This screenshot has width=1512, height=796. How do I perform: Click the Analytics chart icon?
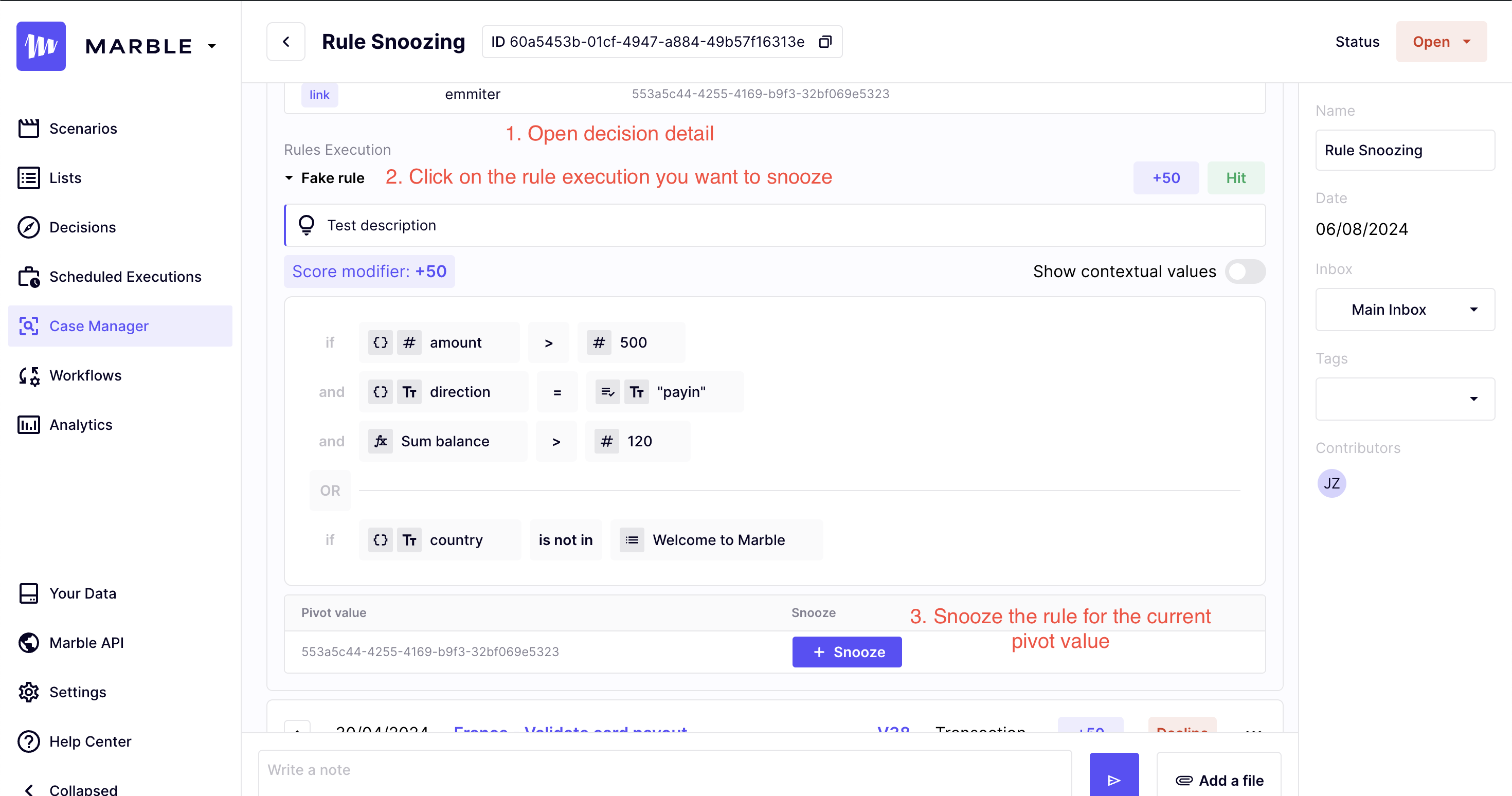pyautogui.click(x=29, y=424)
